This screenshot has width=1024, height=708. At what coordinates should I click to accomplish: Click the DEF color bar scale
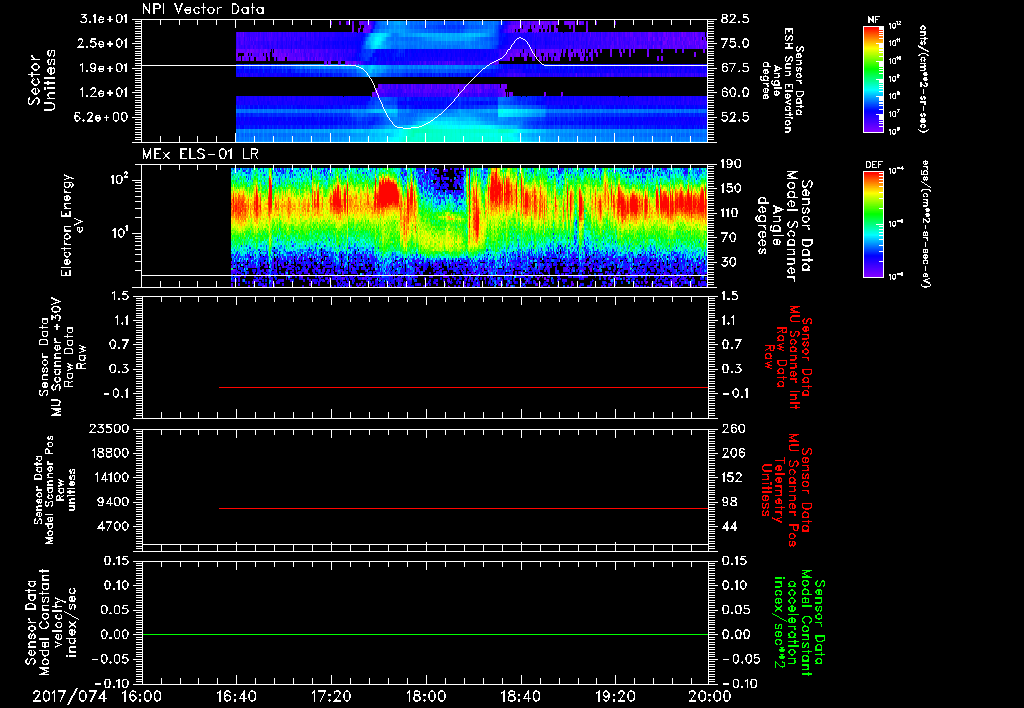coord(874,224)
